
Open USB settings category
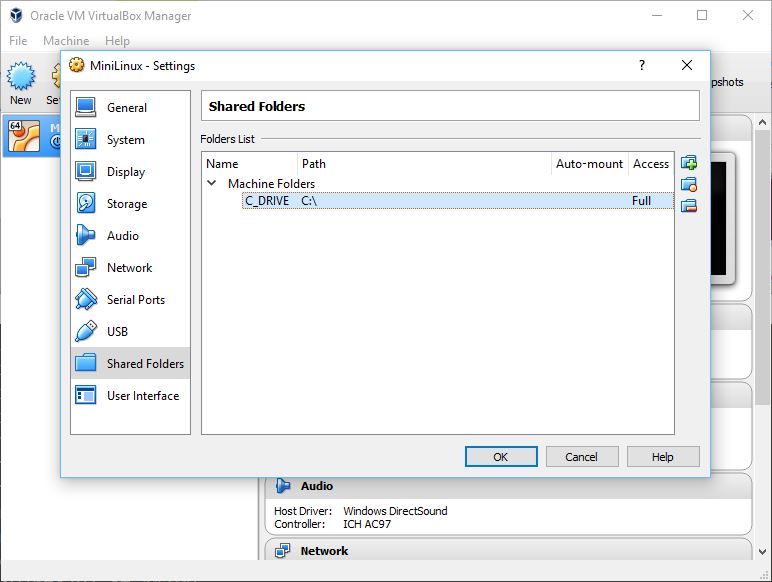pos(130,331)
